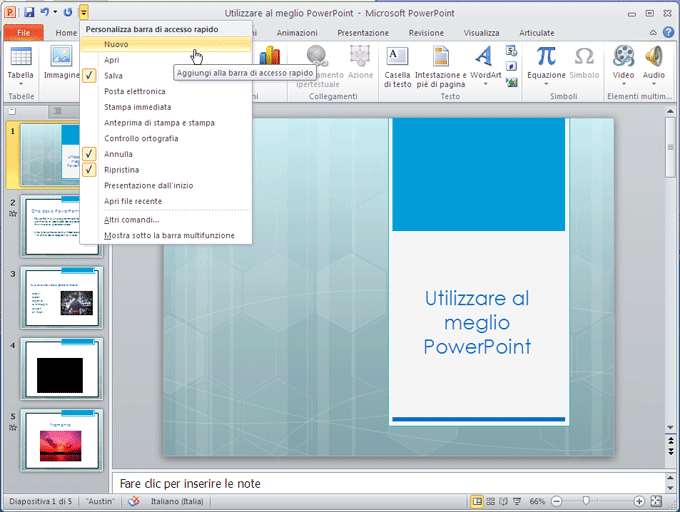This screenshot has height=512, width=680.
Task: Click the chart icon in the ribbon
Action: pyautogui.click(x=269, y=55)
